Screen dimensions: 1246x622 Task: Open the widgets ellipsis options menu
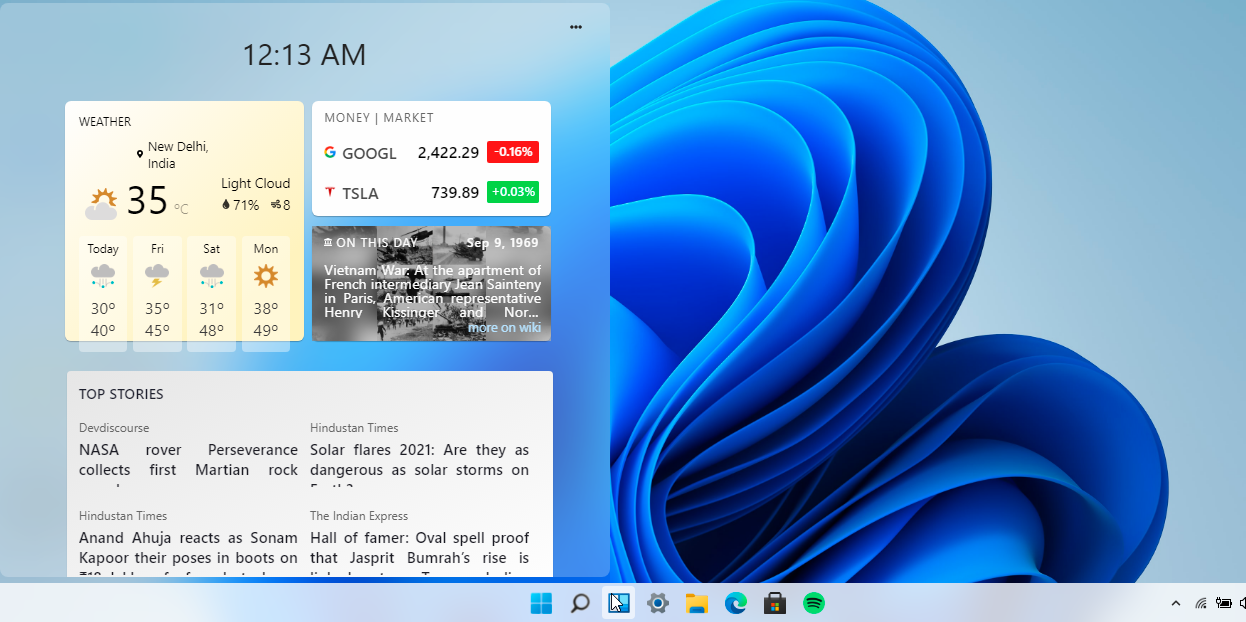click(576, 27)
